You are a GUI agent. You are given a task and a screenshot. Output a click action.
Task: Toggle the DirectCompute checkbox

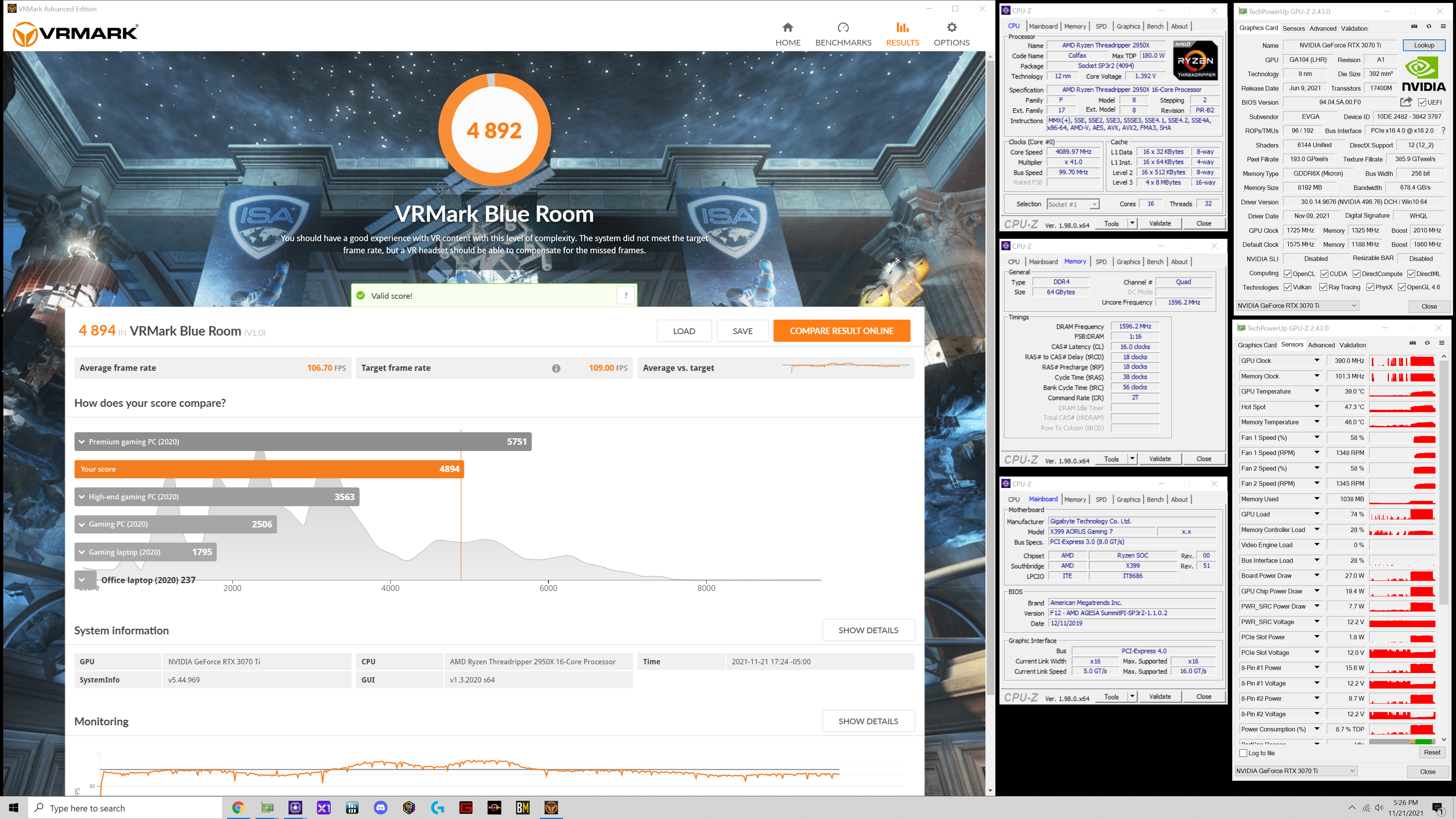coord(1357,273)
